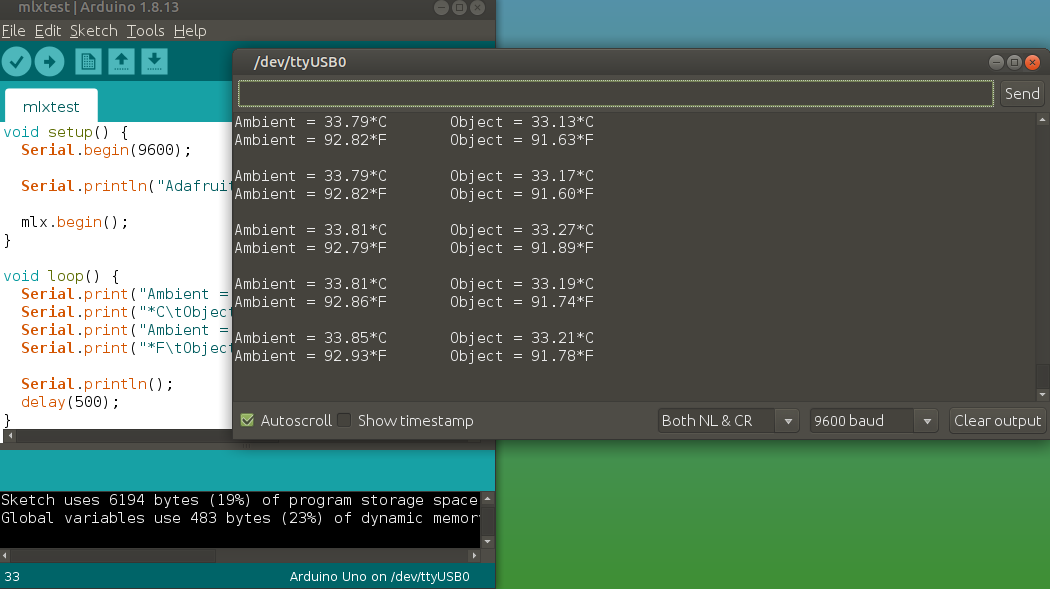1050x589 pixels.
Task: Open the File menu
Action: 13,30
